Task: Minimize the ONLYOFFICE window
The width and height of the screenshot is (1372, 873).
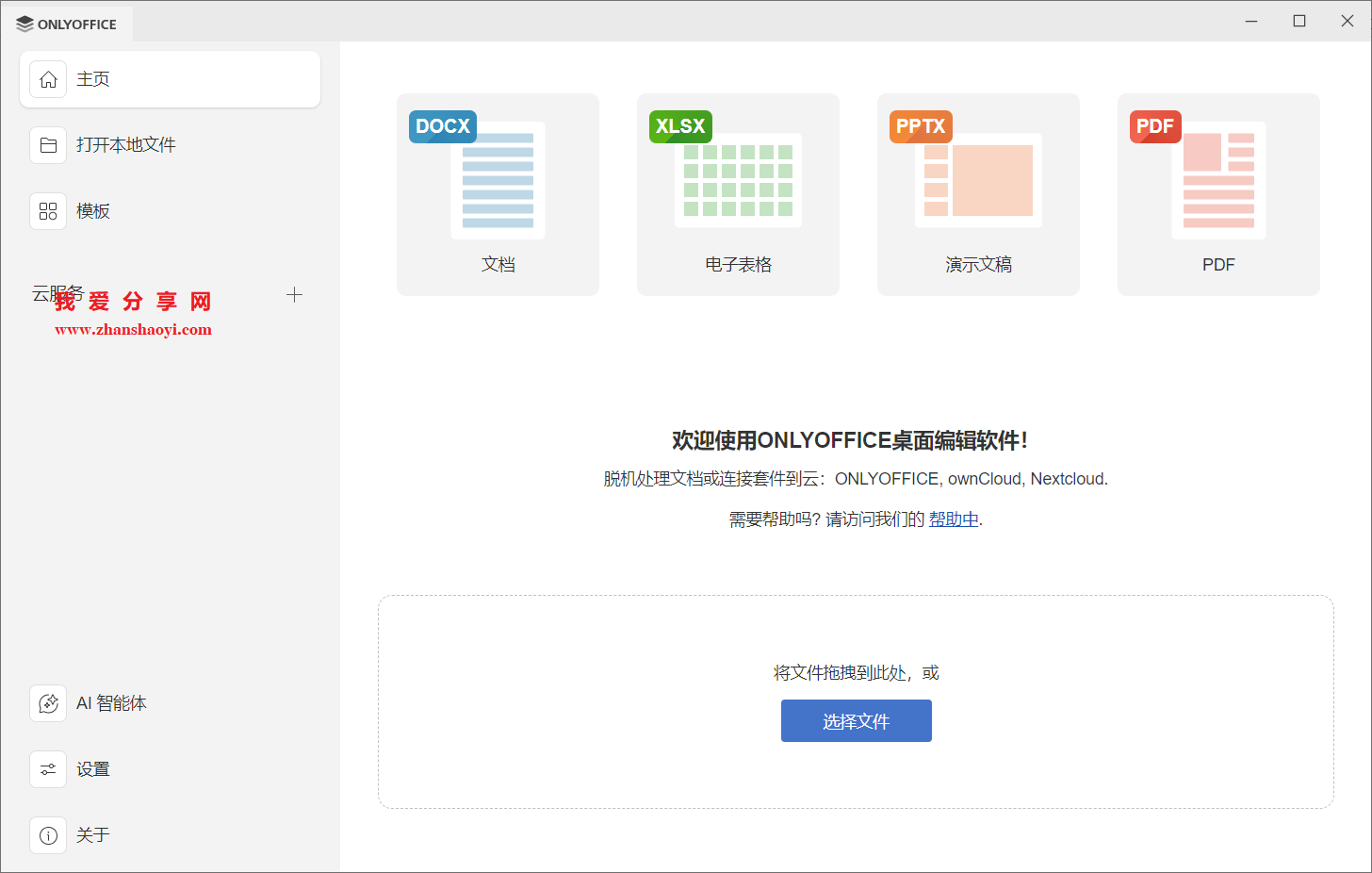Action: pyautogui.click(x=1251, y=21)
